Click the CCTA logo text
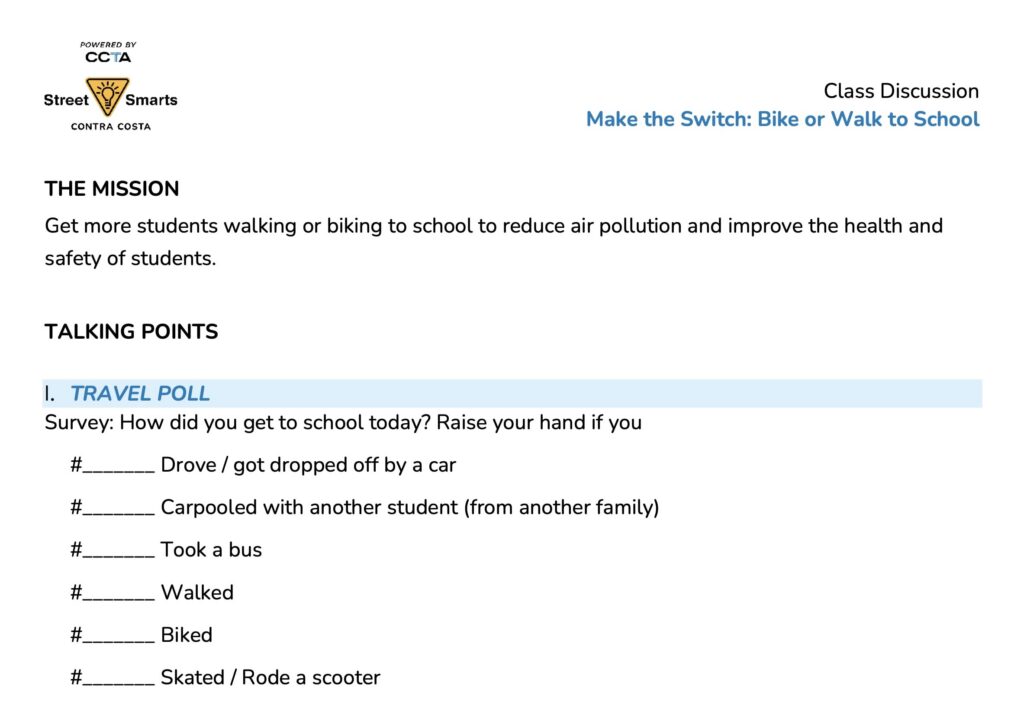Image resolution: width=1024 pixels, height=712 pixels. pos(108,57)
